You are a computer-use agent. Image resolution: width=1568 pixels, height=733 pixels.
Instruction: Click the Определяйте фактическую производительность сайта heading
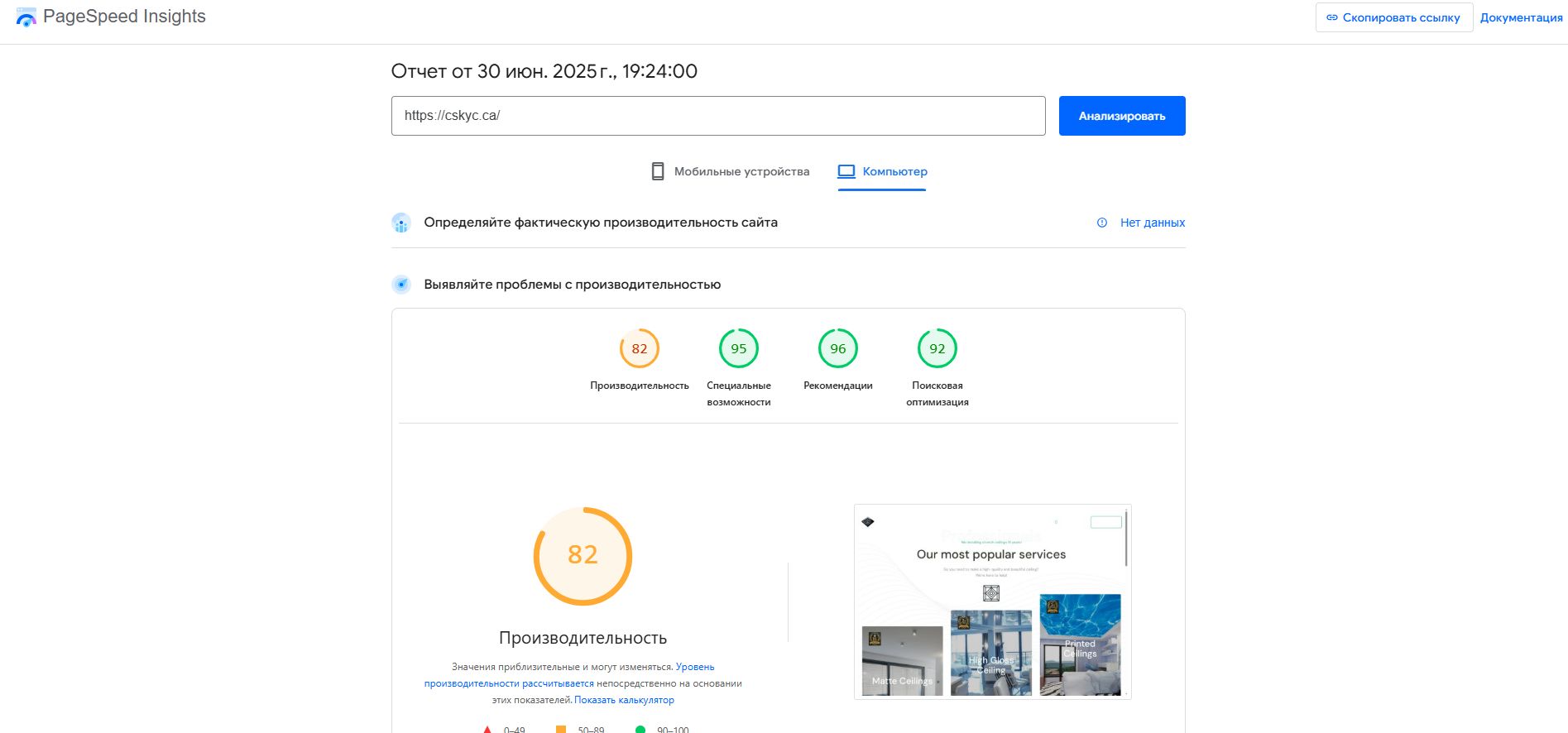click(601, 223)
